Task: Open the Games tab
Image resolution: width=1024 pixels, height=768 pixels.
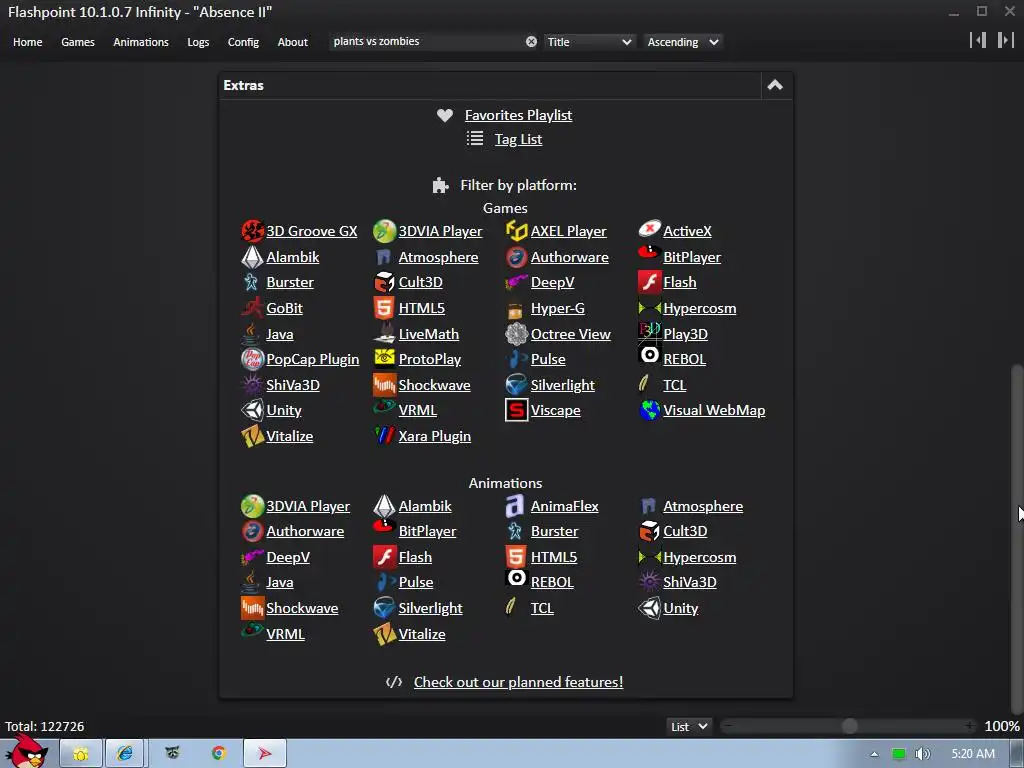Action: pyautogui.click(x=78, y=42)
